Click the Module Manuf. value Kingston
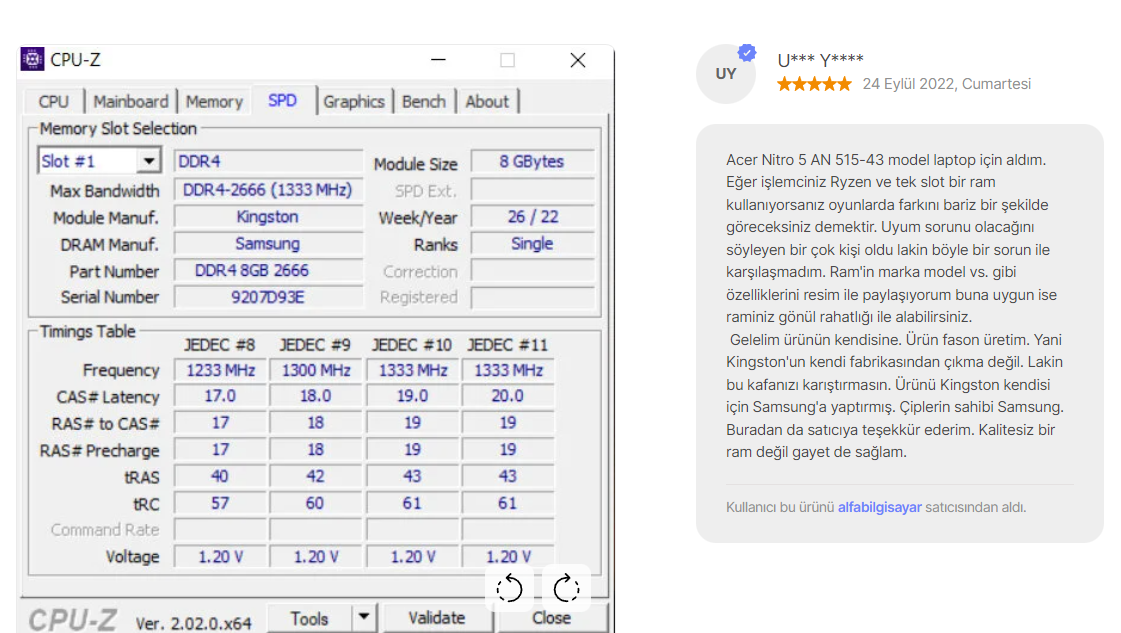This screenshot has height=633, width=1121. pyautogui.click(x=268, y=217)
